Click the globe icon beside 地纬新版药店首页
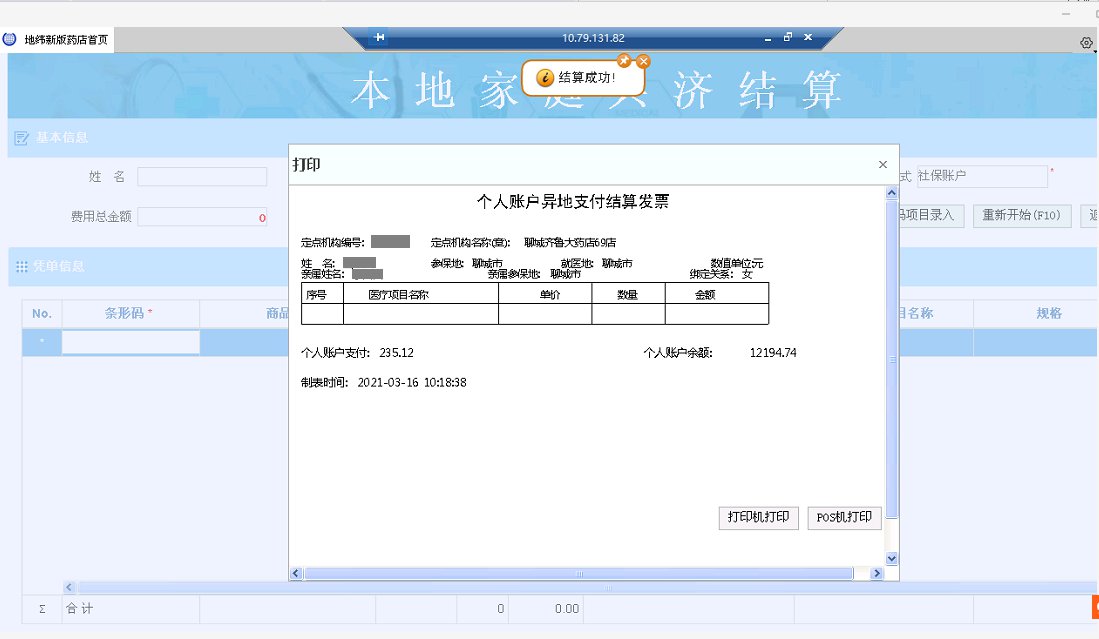1099x639 pixels. [10, 40]
